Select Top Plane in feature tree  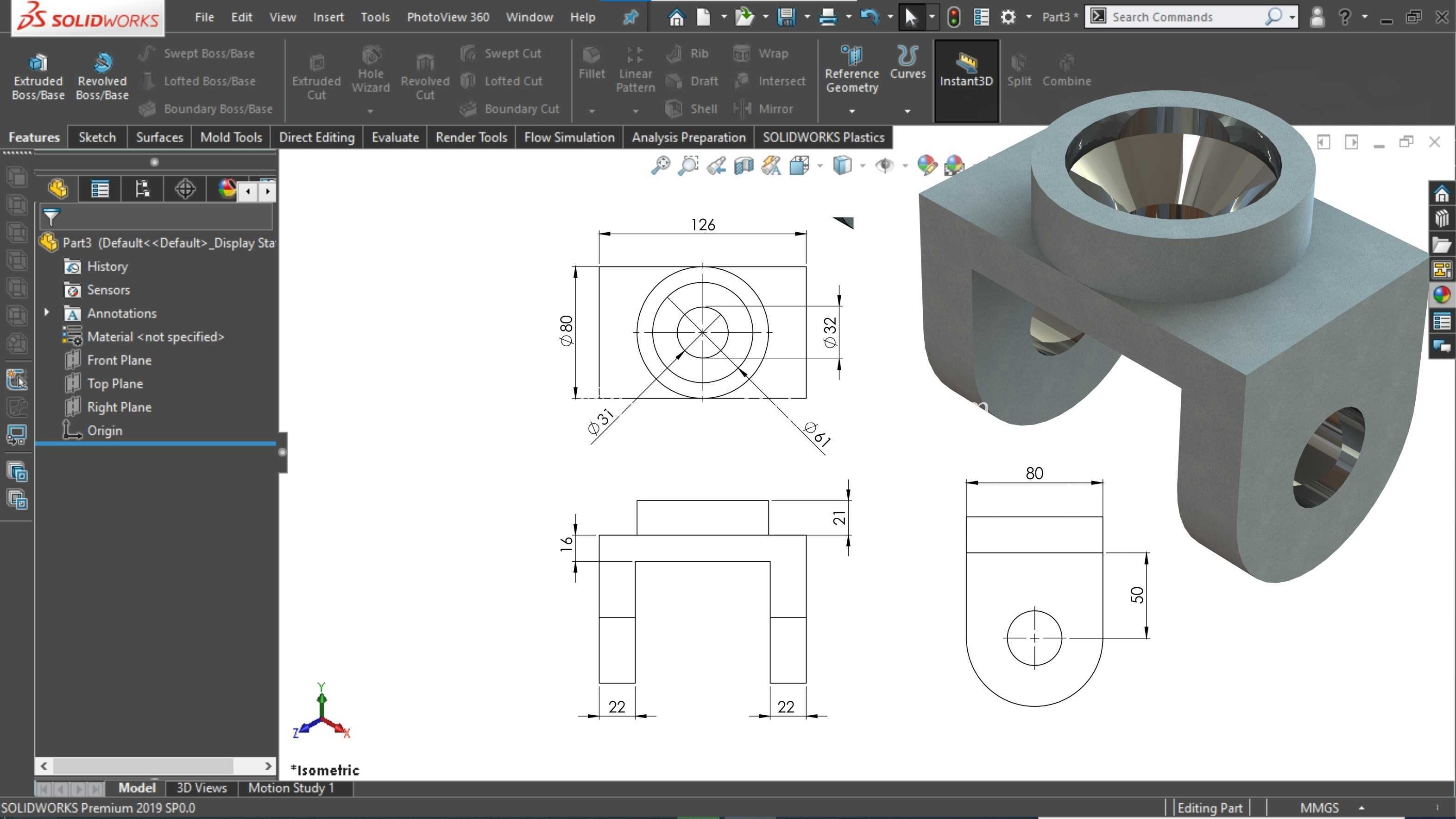[115, 383]
